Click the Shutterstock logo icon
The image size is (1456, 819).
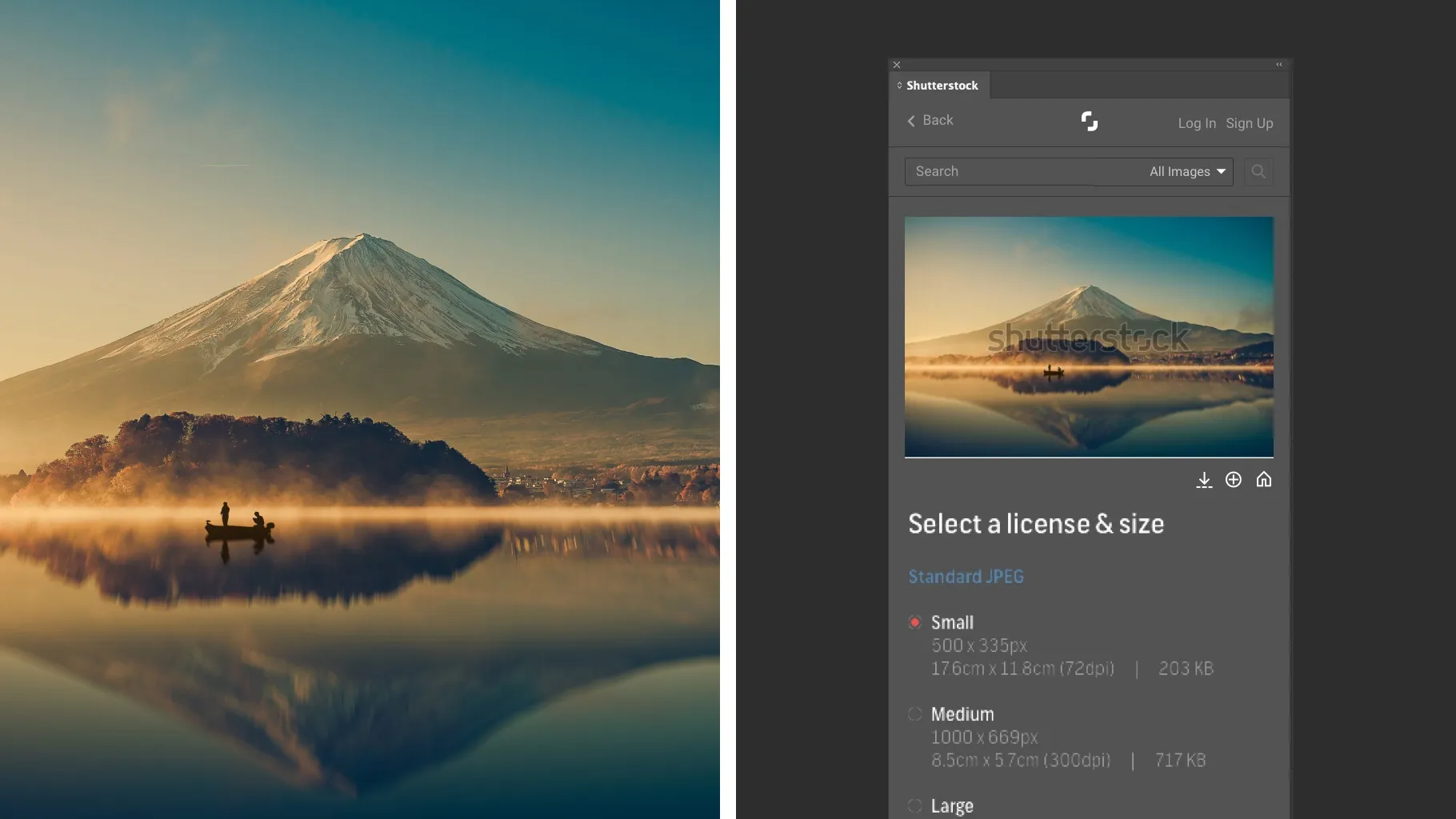click(x=1090, y=122)
